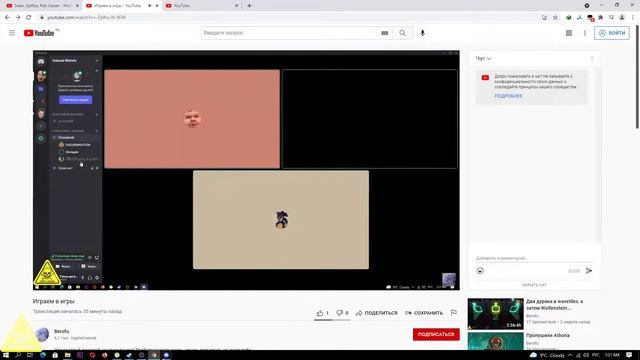Close the third YouTube tab
This screenshot has height=360, width=640.
pyautogui.click(x=236, y=6)
